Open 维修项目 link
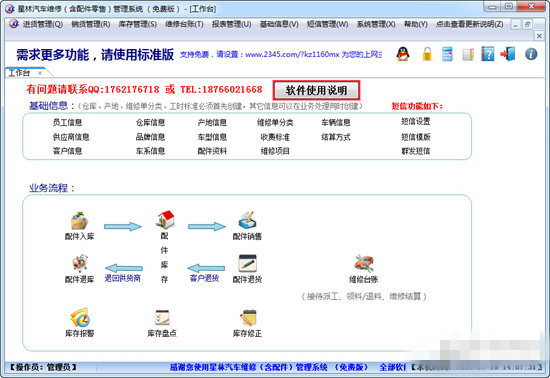This screenshot has height=378, width=550. tap(275, 151)
